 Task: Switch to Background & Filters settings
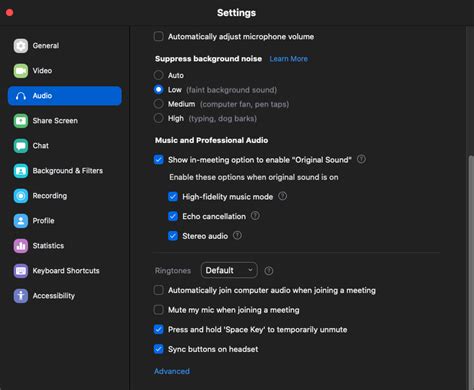[65, 171]
